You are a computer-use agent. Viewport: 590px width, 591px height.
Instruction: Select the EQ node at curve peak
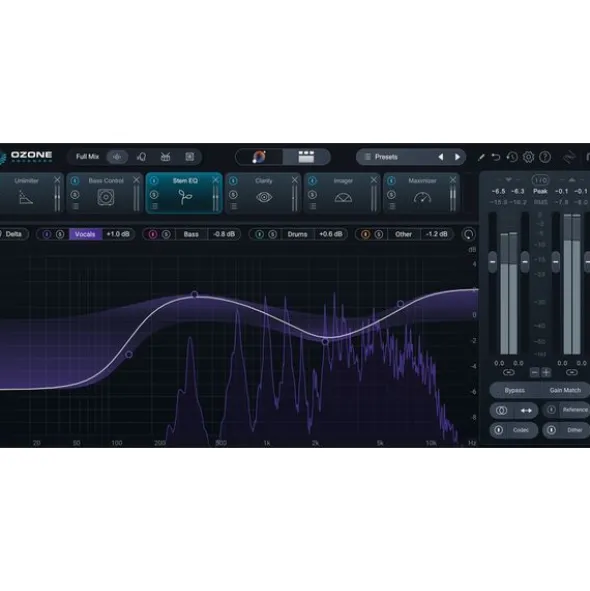click(x=195, y=294)
